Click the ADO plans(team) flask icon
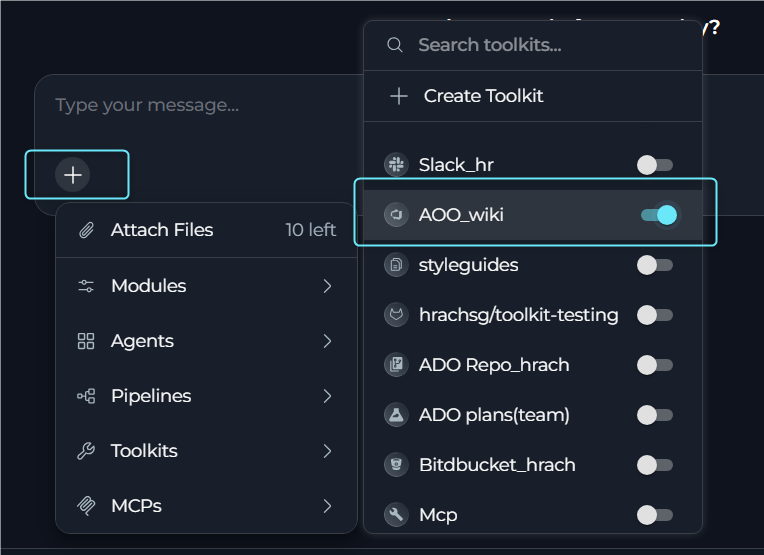Screen dimensions: 764x555 396,415
